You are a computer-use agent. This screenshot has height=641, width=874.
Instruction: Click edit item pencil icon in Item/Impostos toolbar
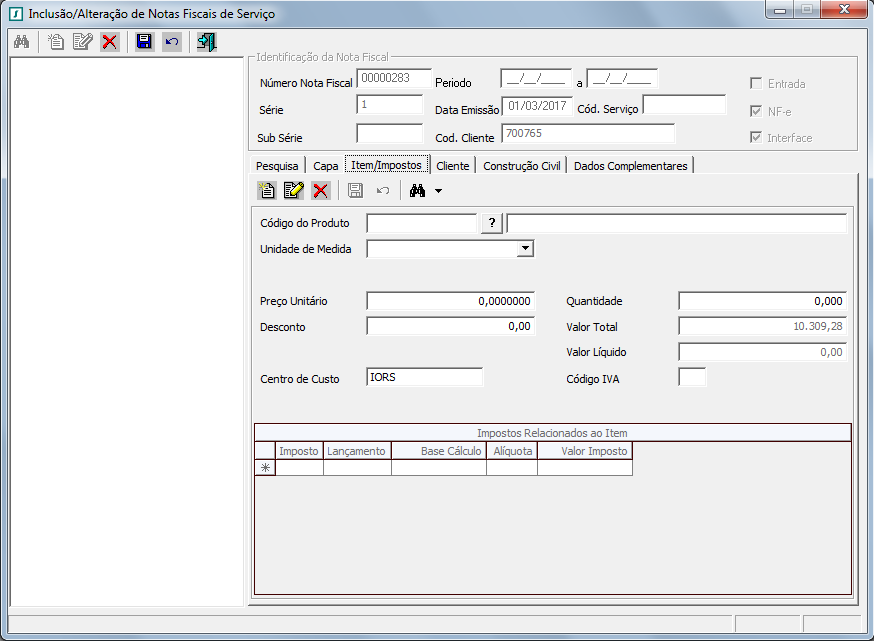pos(293,190)
